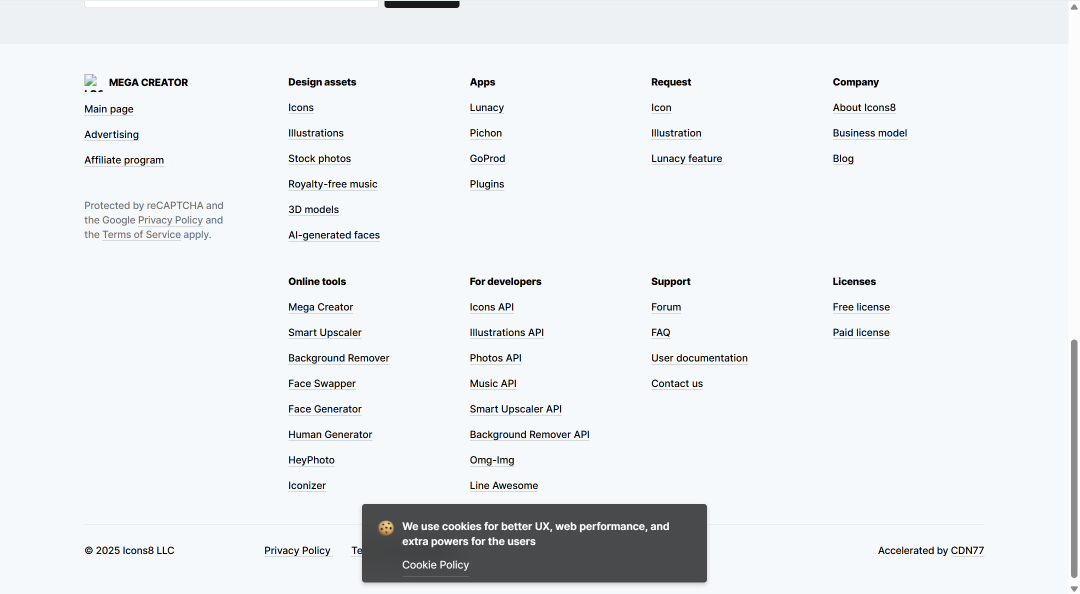Go to Stock photos

coord(320,158)
